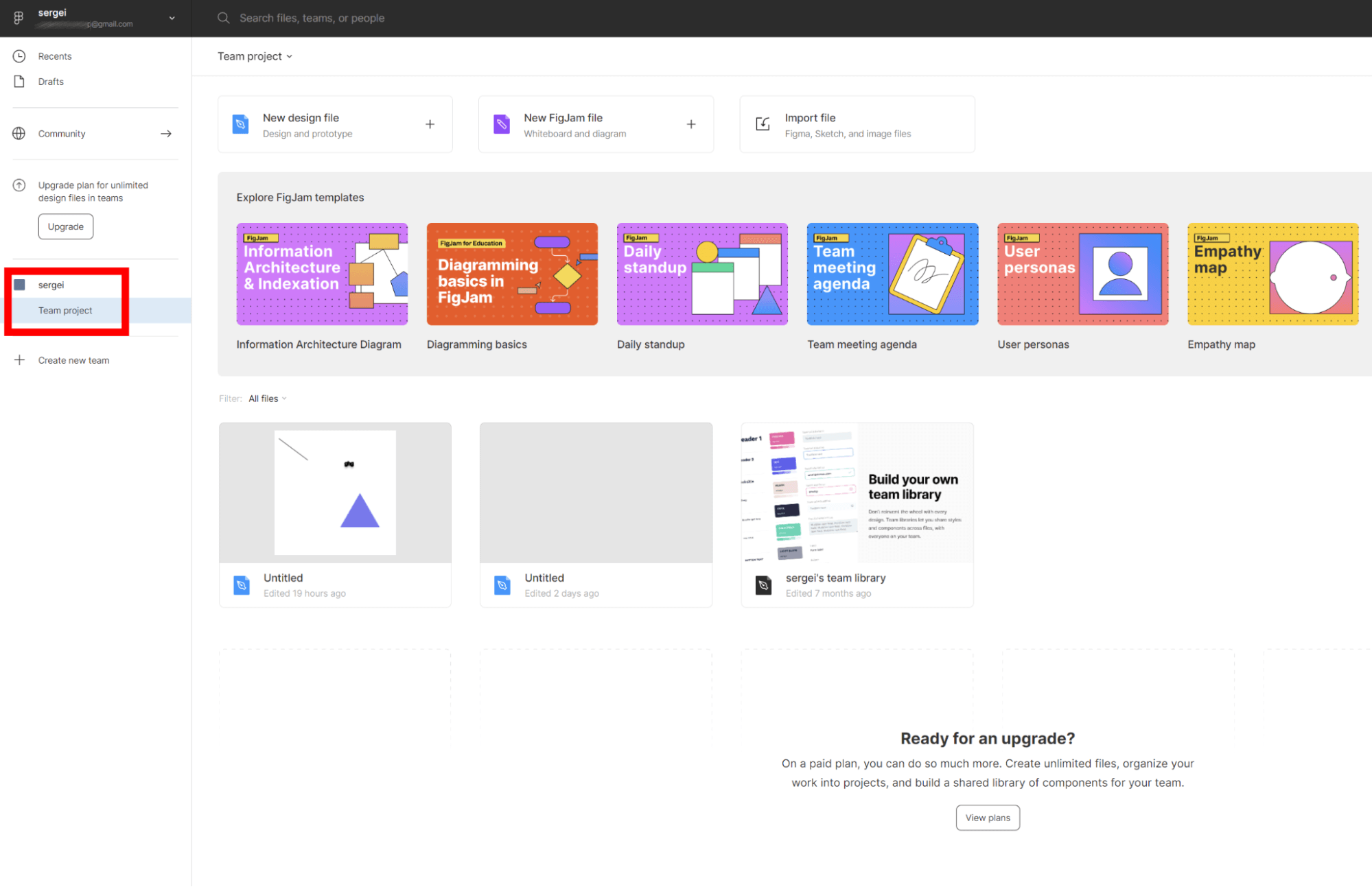Image resolution: width=1372 pixels, height=887 pixels.
Task: Click the Edited 7 months ago text
Action: [x=828, y=593]
